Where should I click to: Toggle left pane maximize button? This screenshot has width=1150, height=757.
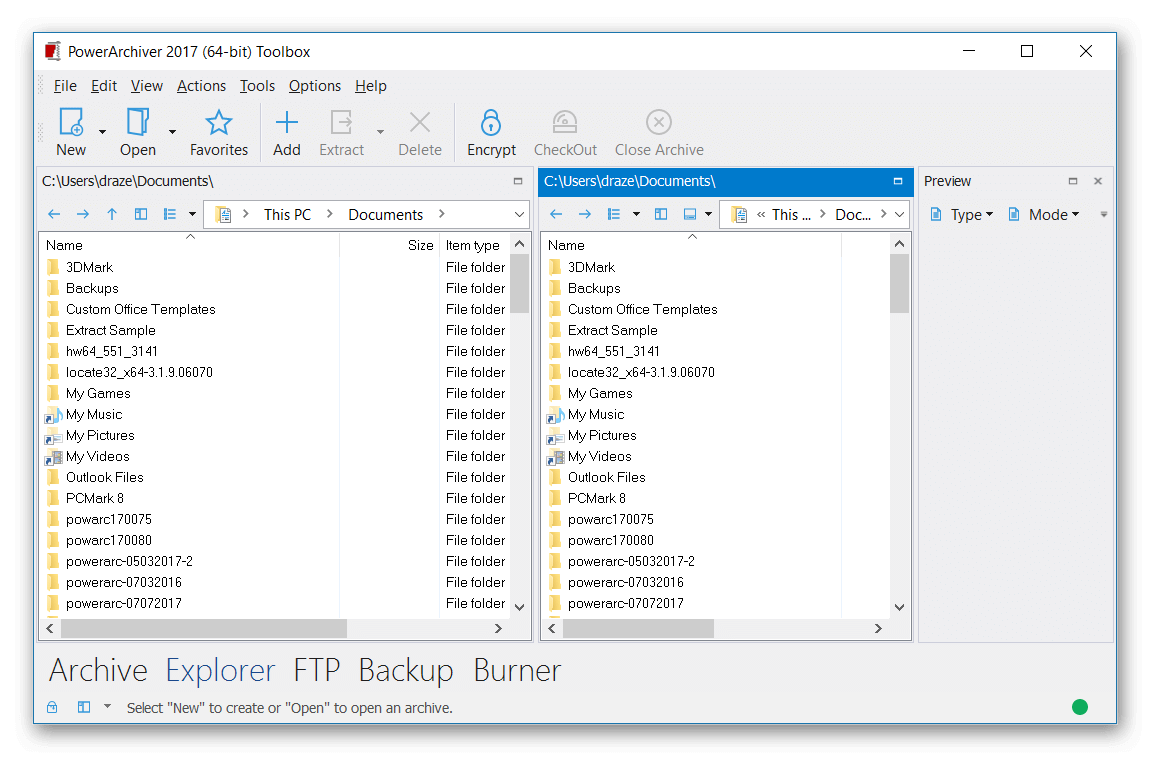click(517, 181)
